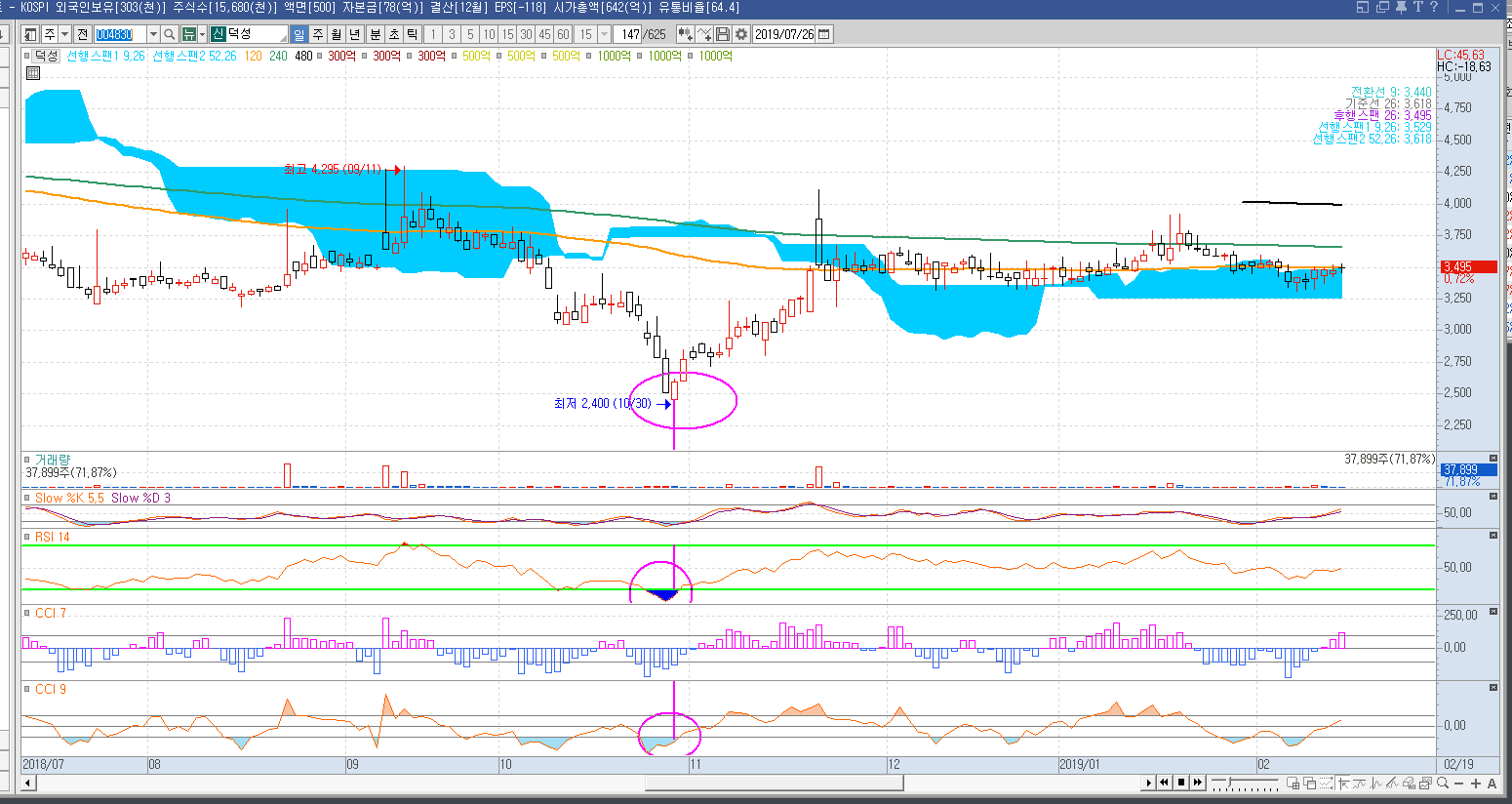Open the calendar date picker icon
Screen dimensions: 1512x804
click(824, 34)
